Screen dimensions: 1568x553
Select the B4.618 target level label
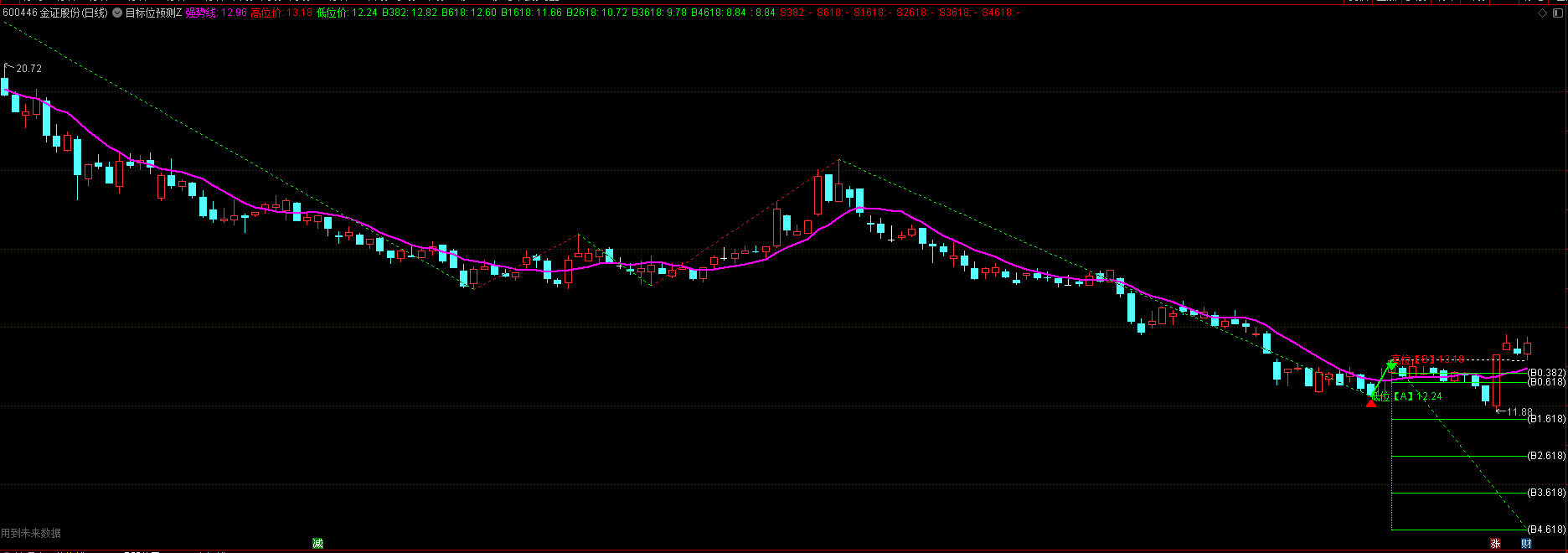(1546, 530)
